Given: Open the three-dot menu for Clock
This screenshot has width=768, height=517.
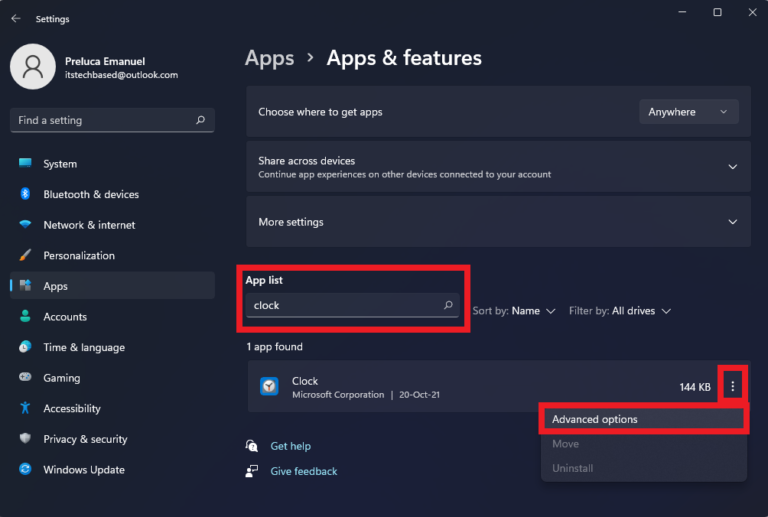Looking at the screenshot, I should point(733,387).
